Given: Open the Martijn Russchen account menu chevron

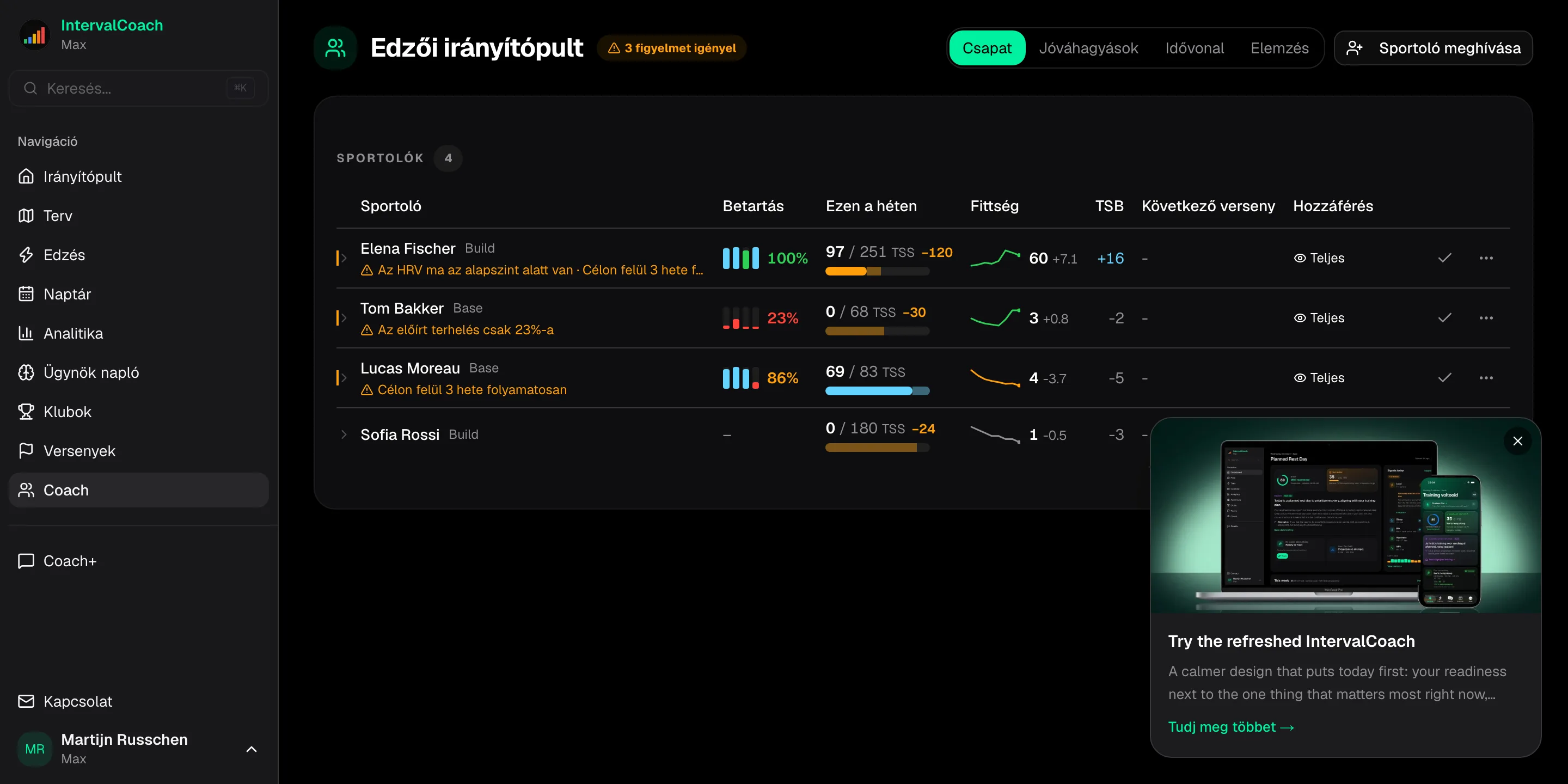Looking at the screenshot, I should coord(251,749).
